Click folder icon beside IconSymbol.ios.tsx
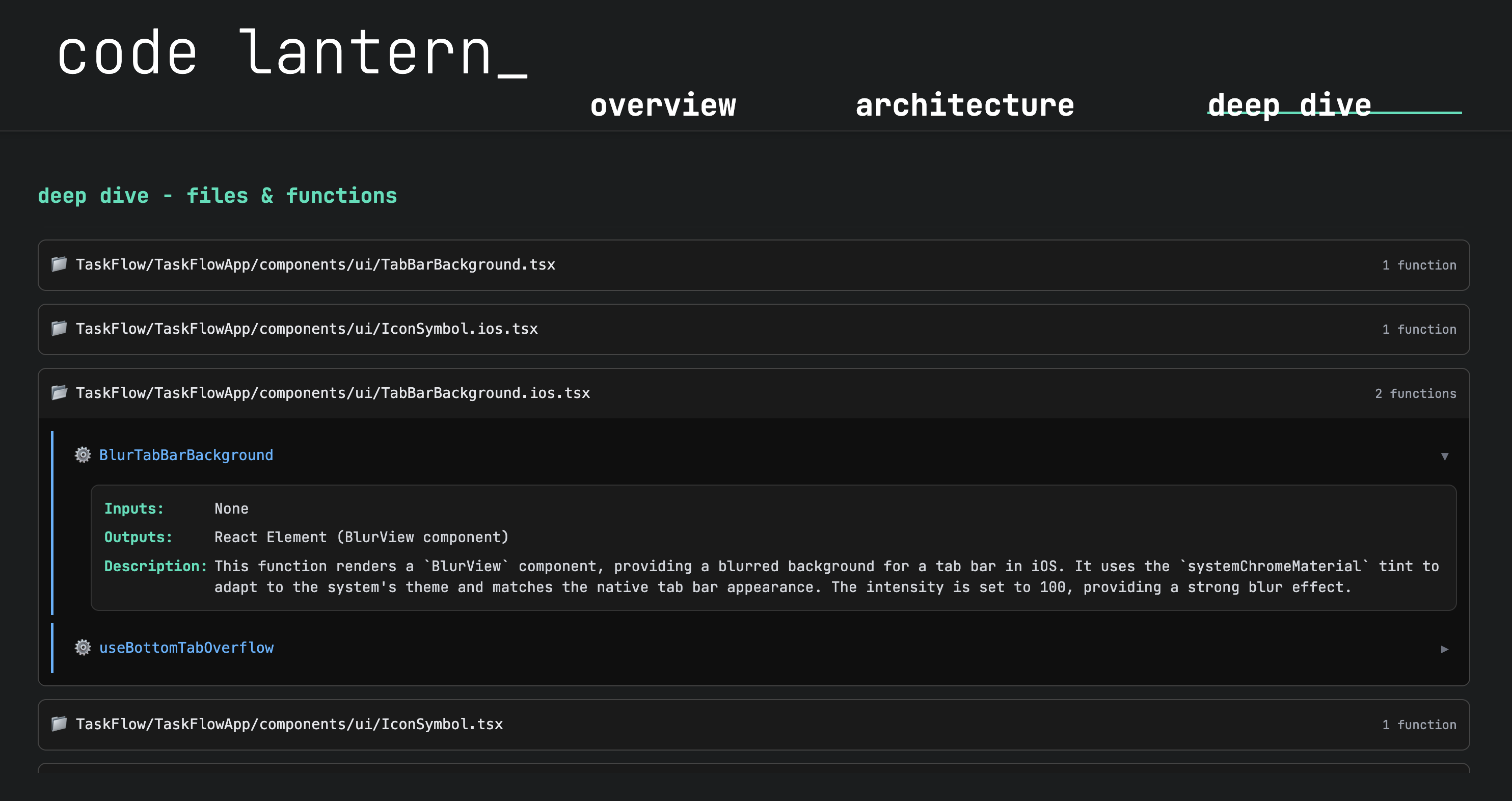This screenshot has height=801, width=1512. (x=59, y=328)
